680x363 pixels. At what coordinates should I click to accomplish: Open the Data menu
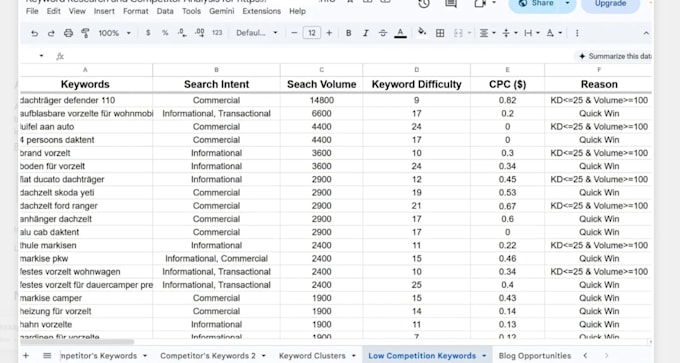(x=165, y=11)
